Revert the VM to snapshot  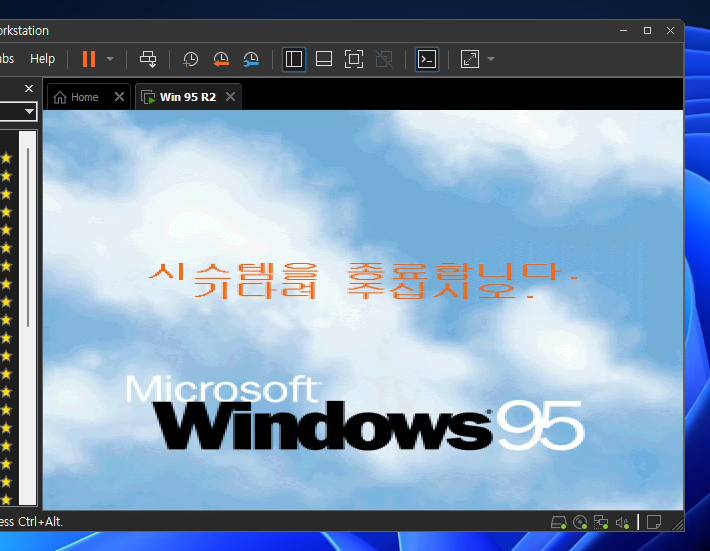click(221, 59)
